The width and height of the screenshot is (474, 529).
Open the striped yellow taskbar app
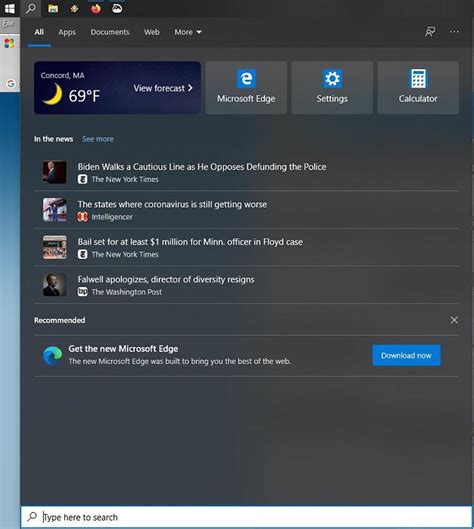pos(74,8)
